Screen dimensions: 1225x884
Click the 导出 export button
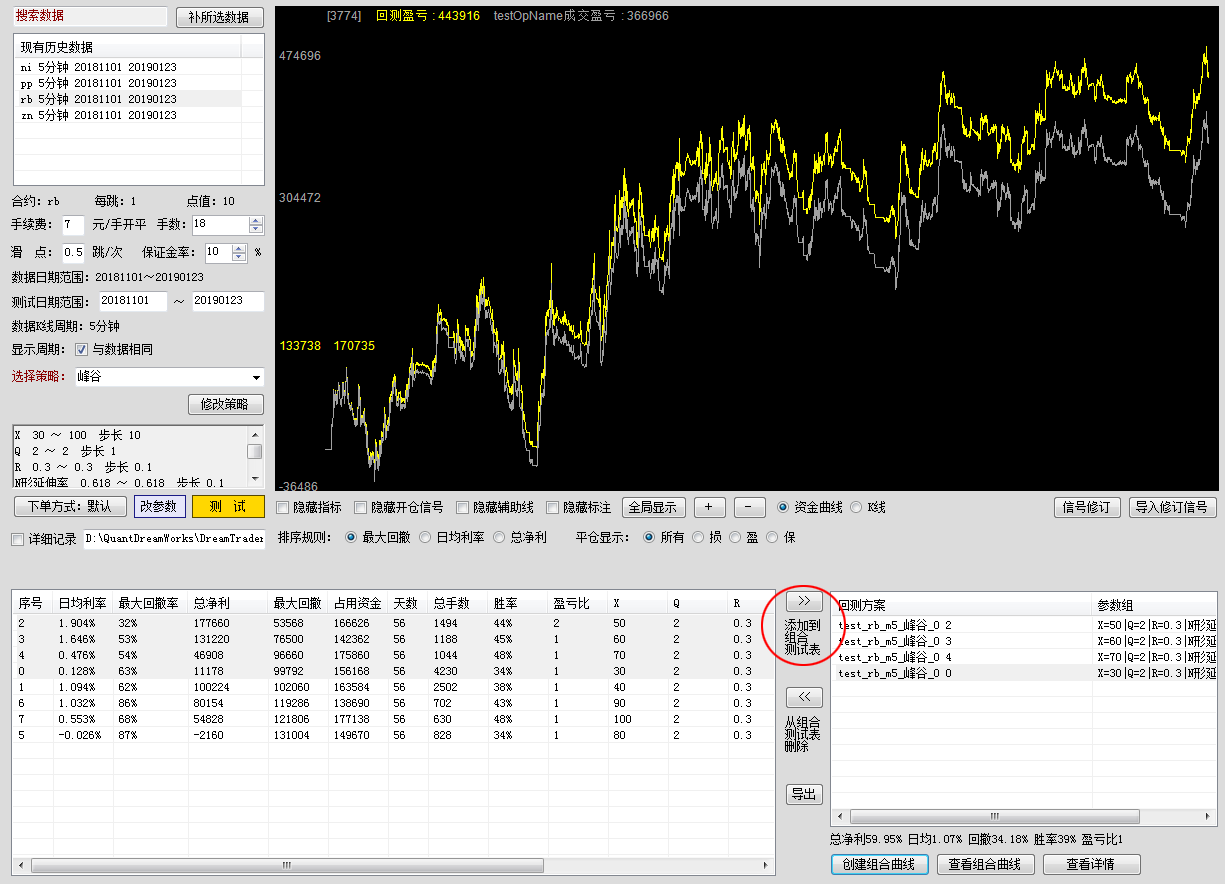[x=804, y=794]
